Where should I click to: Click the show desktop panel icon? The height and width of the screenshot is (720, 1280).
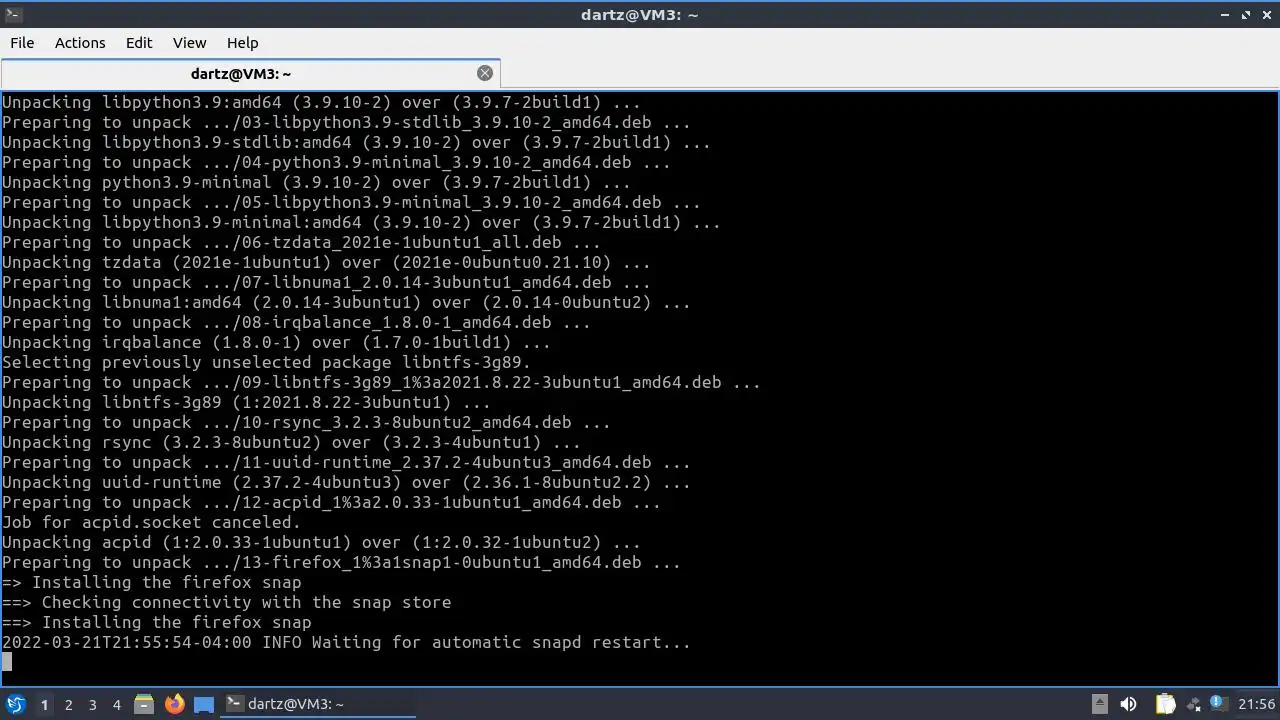204,704
